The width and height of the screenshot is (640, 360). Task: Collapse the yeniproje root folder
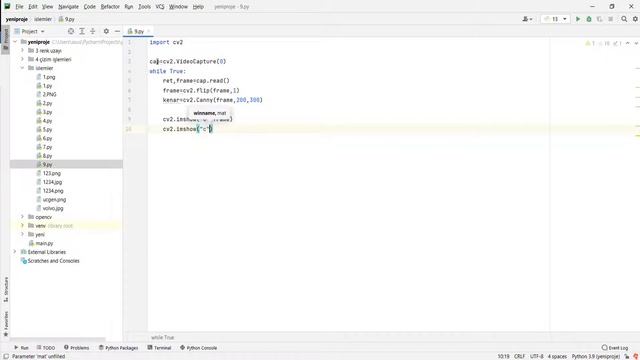pos(16,42)
